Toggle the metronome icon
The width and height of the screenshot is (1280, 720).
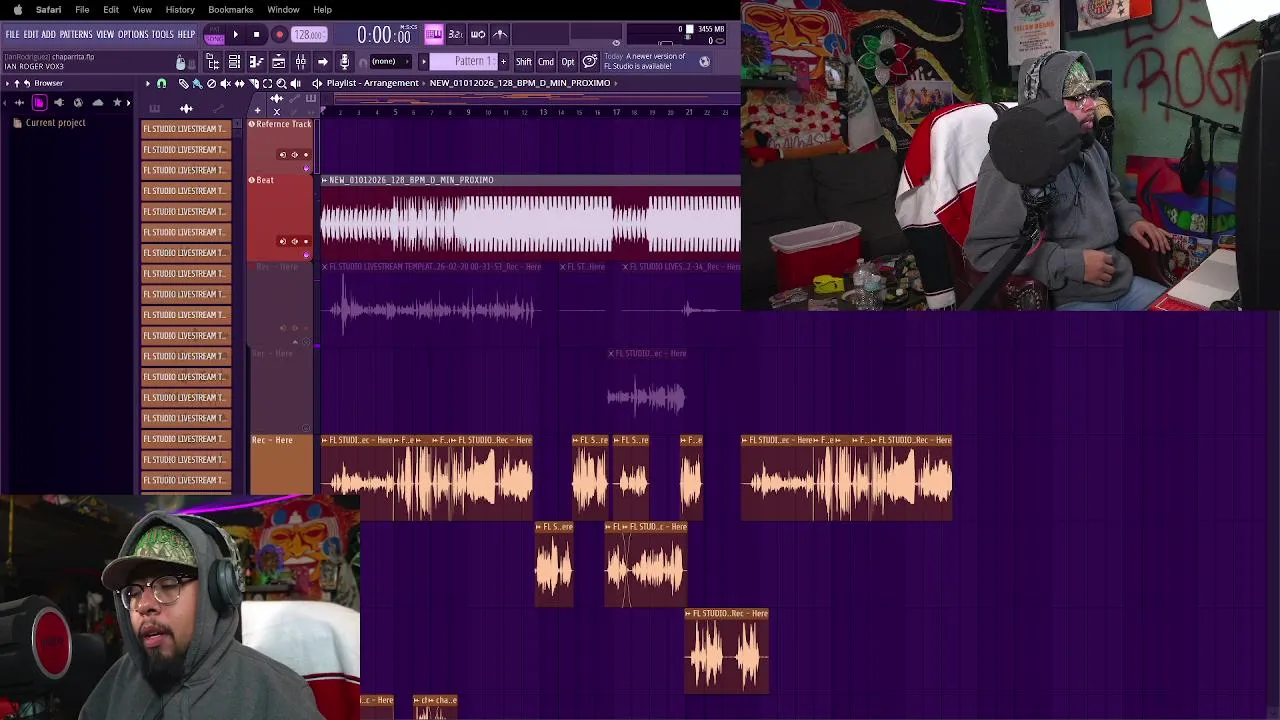pyautogui.click(x=500, y=34)
